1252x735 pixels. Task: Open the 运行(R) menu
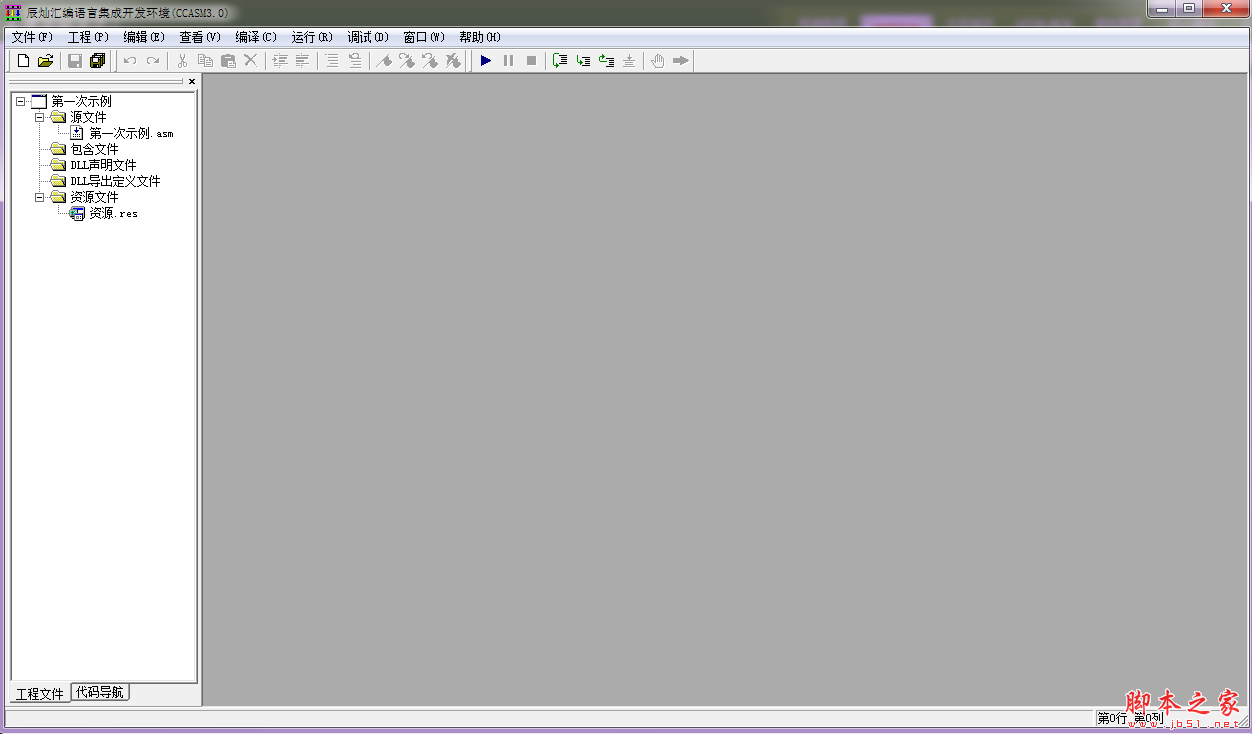[312, 37]
